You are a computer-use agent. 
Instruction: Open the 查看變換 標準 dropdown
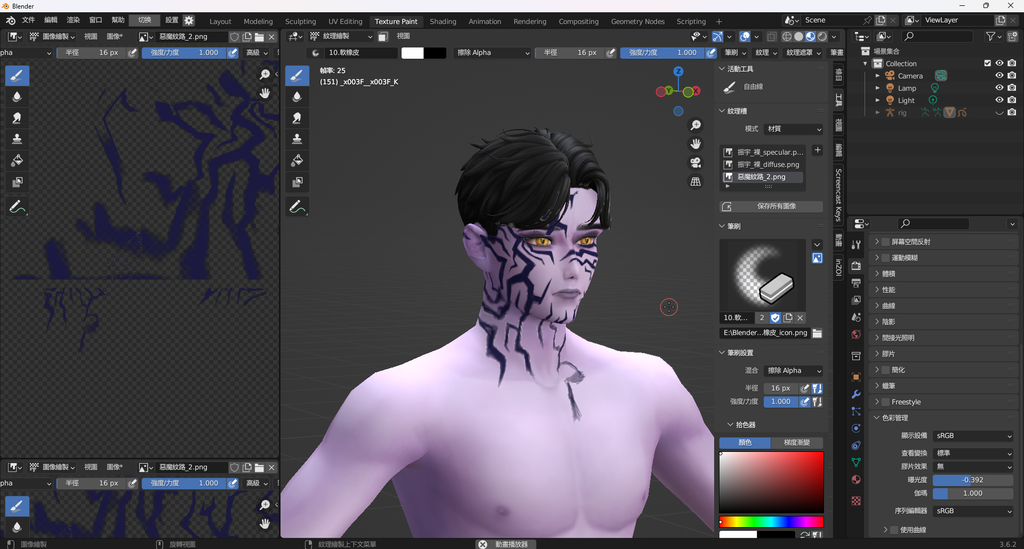973,452
